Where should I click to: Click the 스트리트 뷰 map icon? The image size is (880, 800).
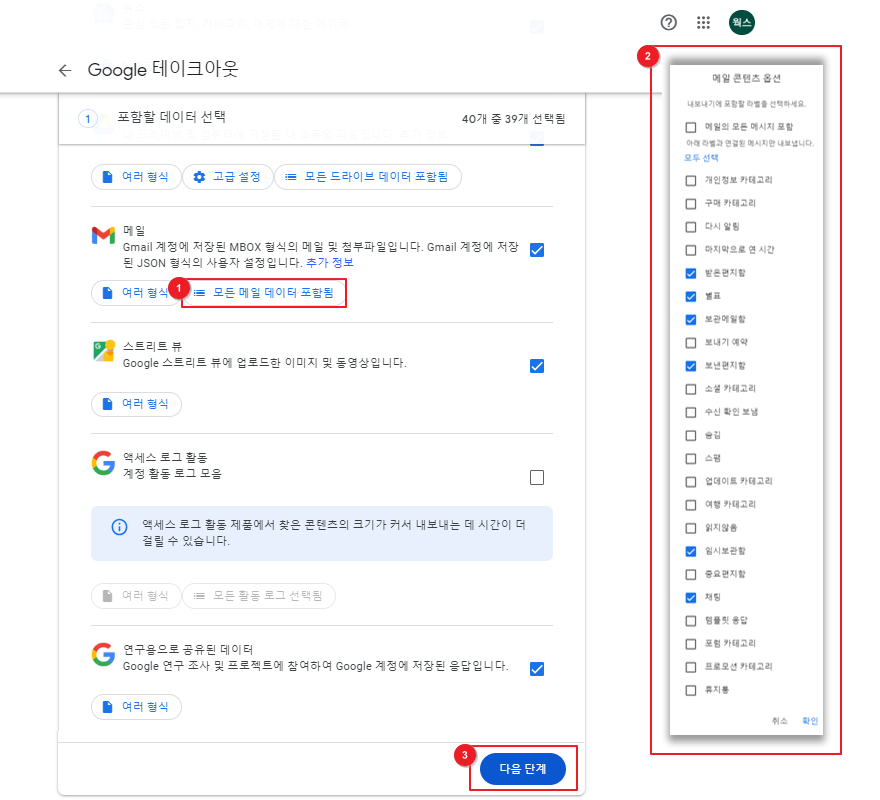click(x=104, y=351)
